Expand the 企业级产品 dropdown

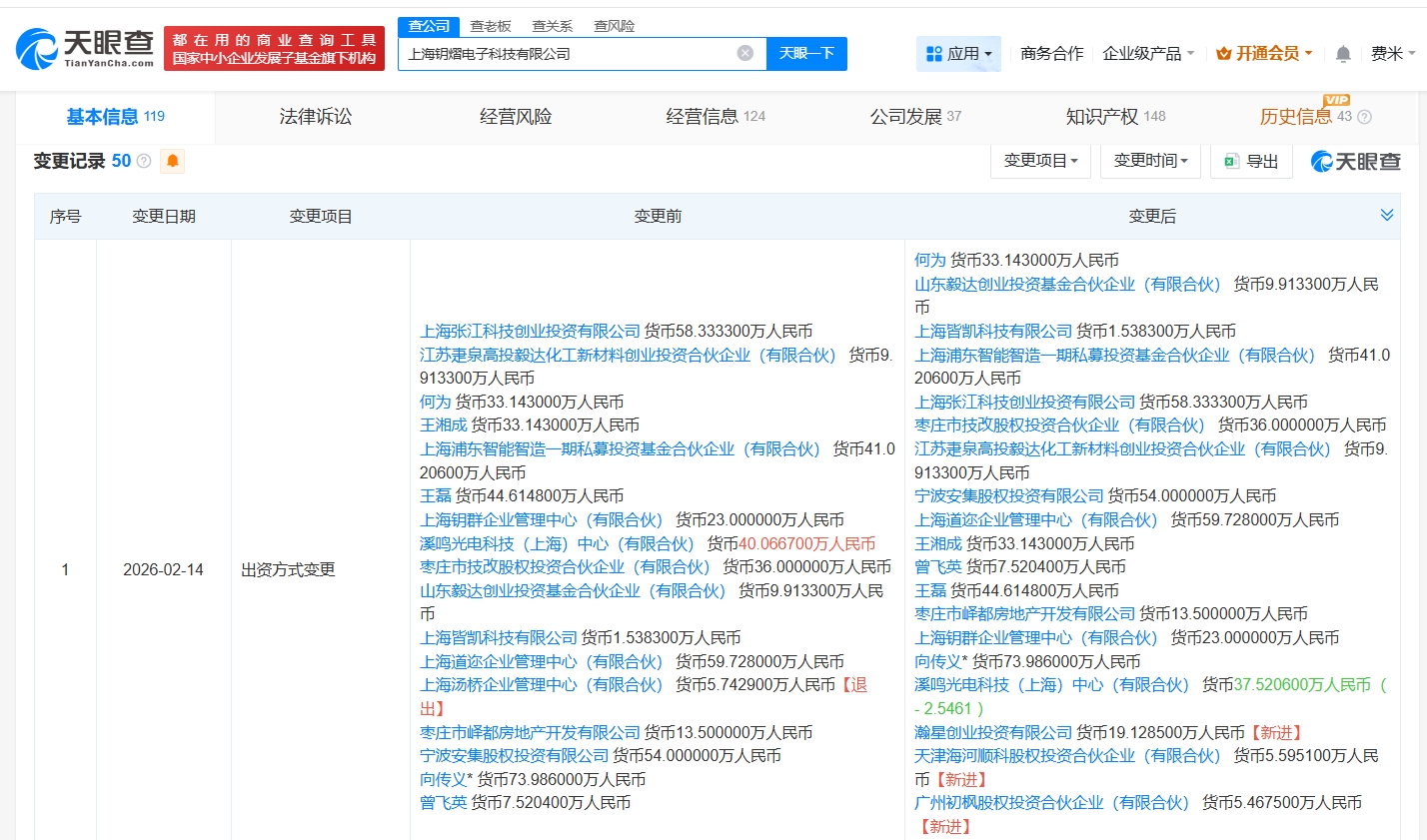[1147, 54]
